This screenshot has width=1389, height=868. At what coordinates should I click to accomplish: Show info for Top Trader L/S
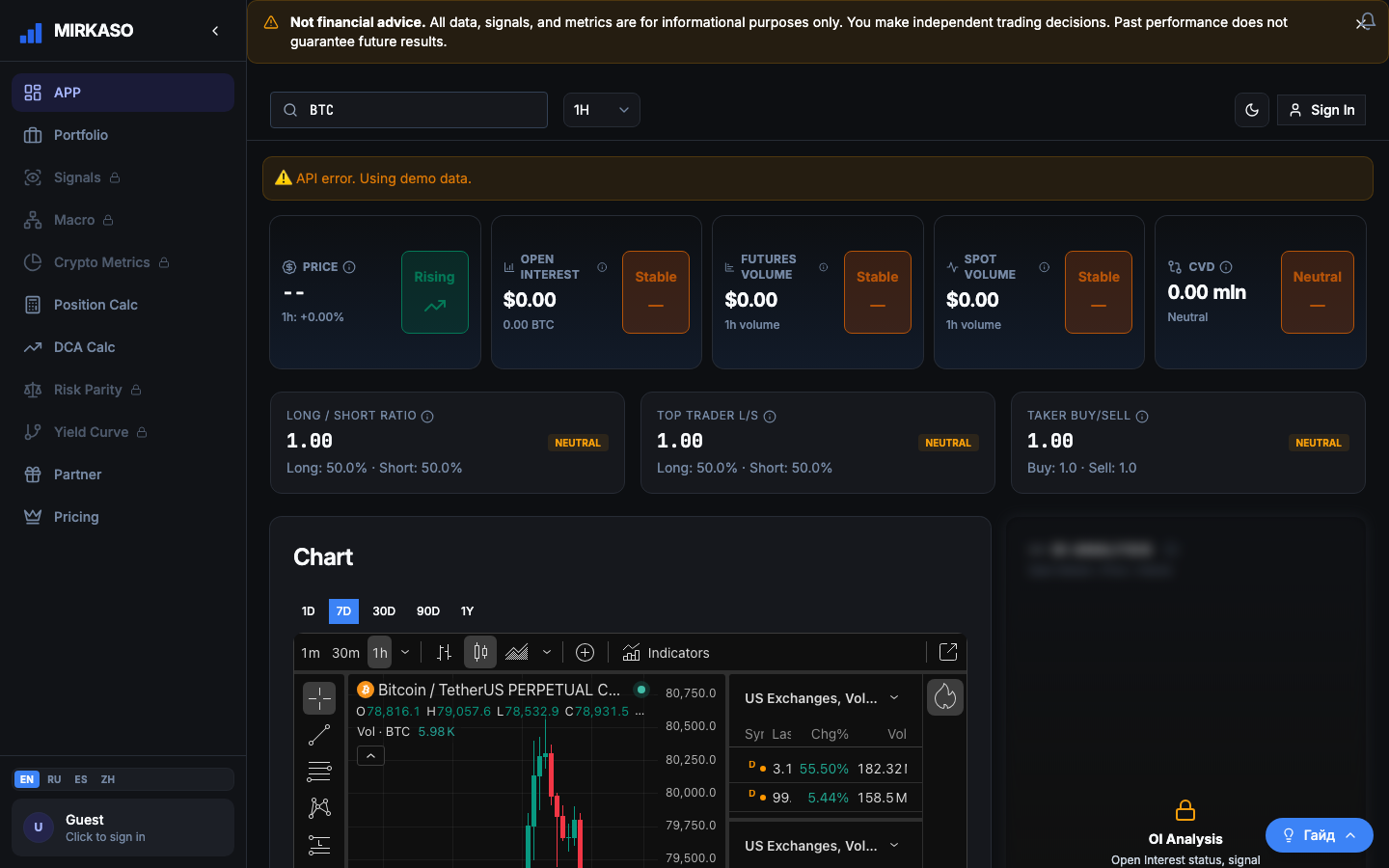[x=770, y=417]
